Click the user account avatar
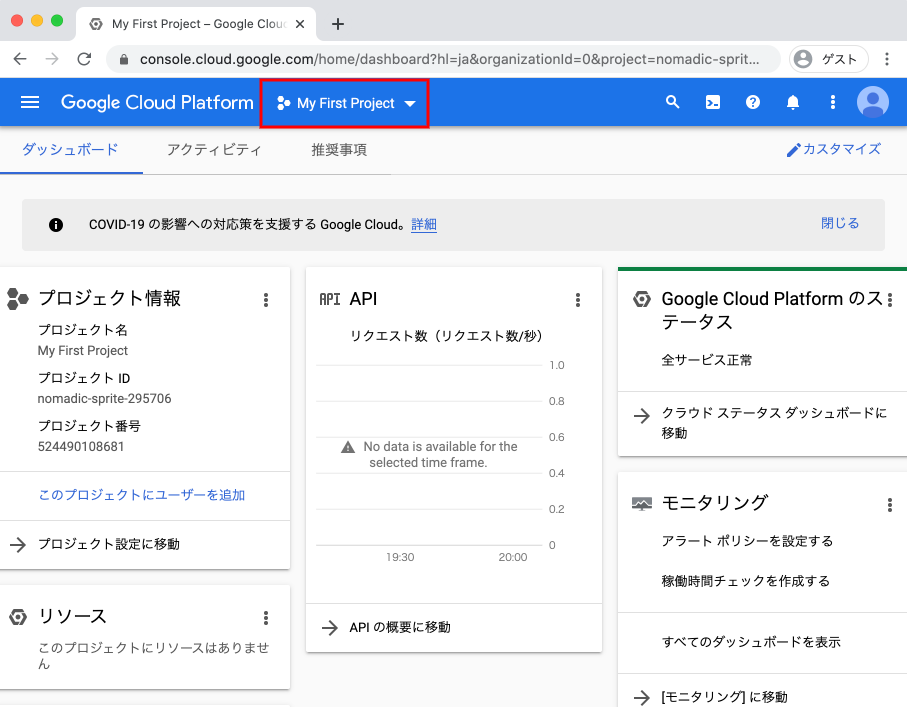907x707 pixels. coord(873,102)
